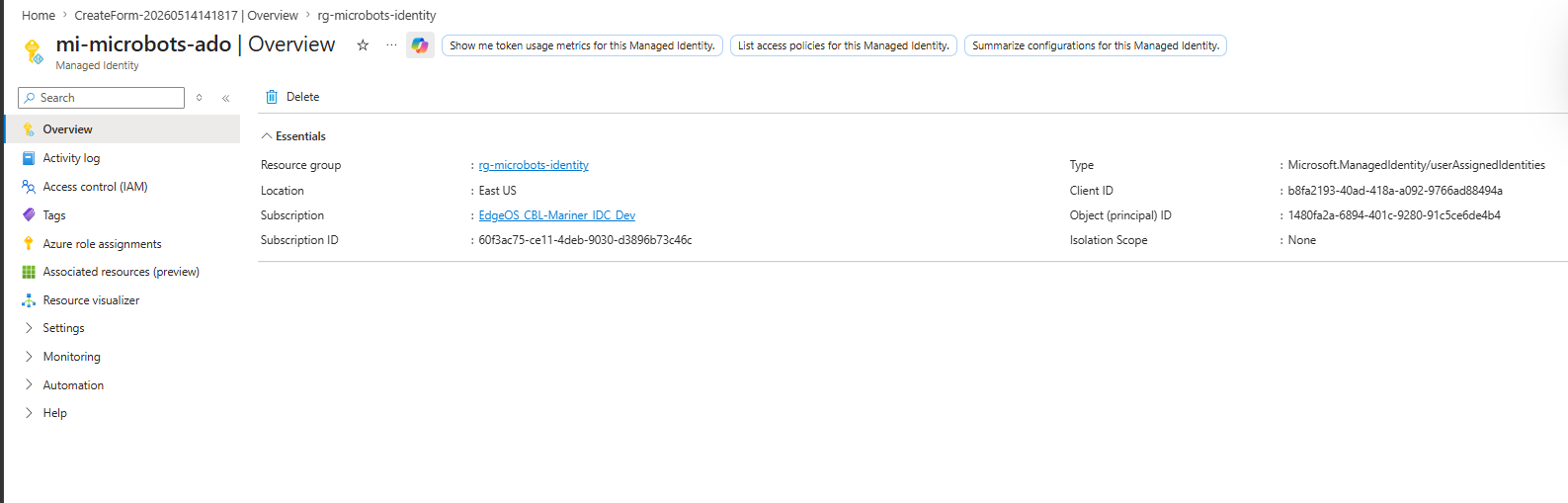Open Resource visualizer page
This screenshot has width=1568, height=503.
[x=91, y=300]
